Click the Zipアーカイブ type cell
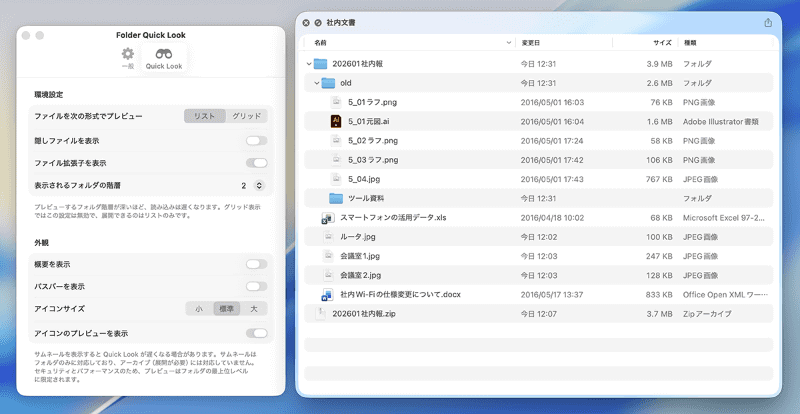Viewport: 800px width, 414px height. [x=707, y=314]
